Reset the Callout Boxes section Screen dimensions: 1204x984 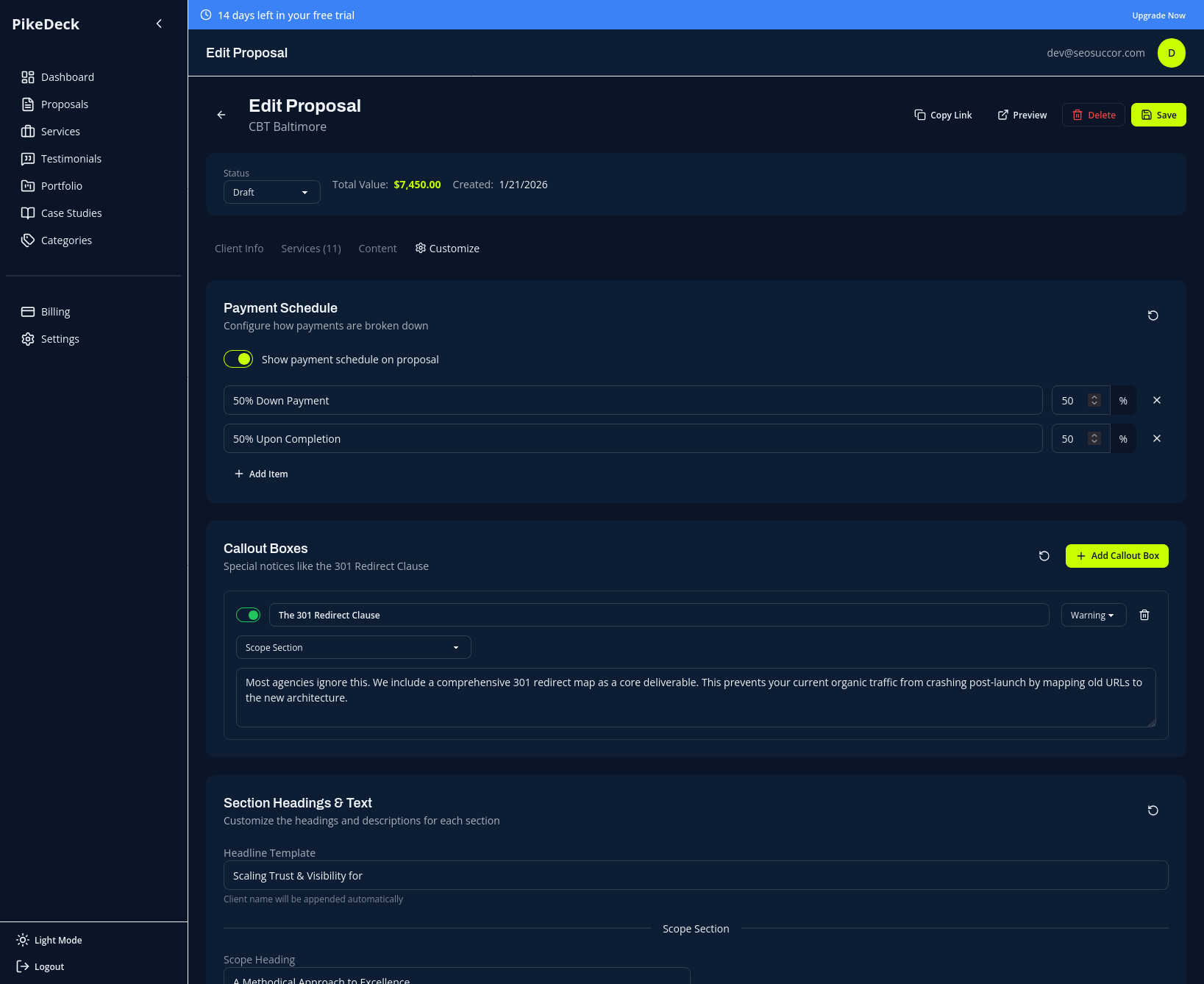(x=1044, y=556)
